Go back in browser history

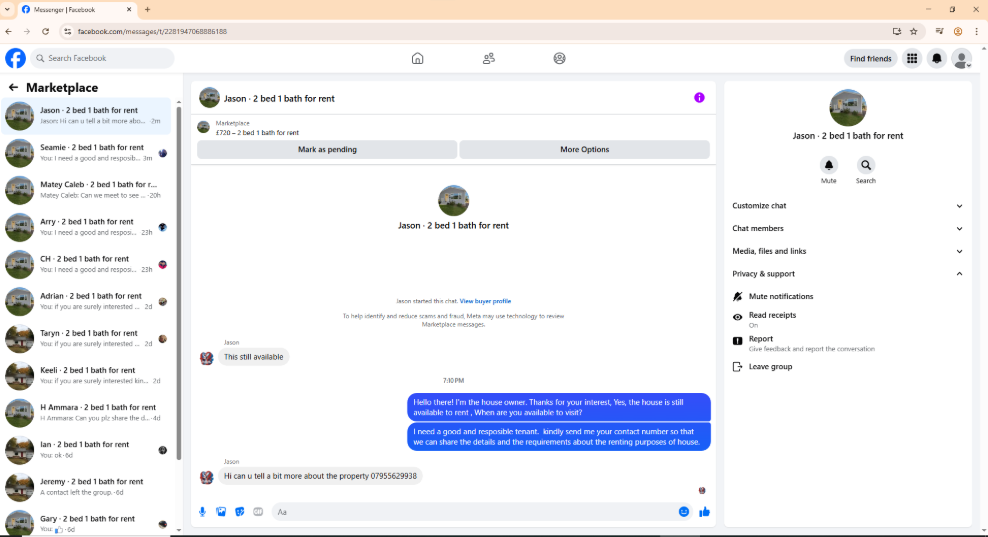[9, 32]
